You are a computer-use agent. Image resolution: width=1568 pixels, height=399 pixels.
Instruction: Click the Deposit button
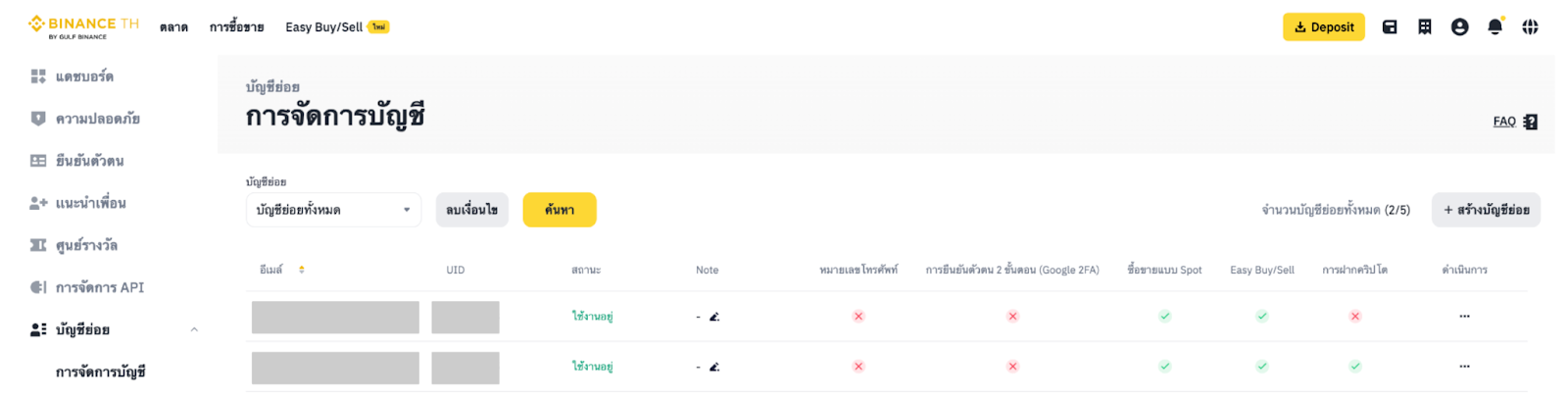[x=1323, y=27]
